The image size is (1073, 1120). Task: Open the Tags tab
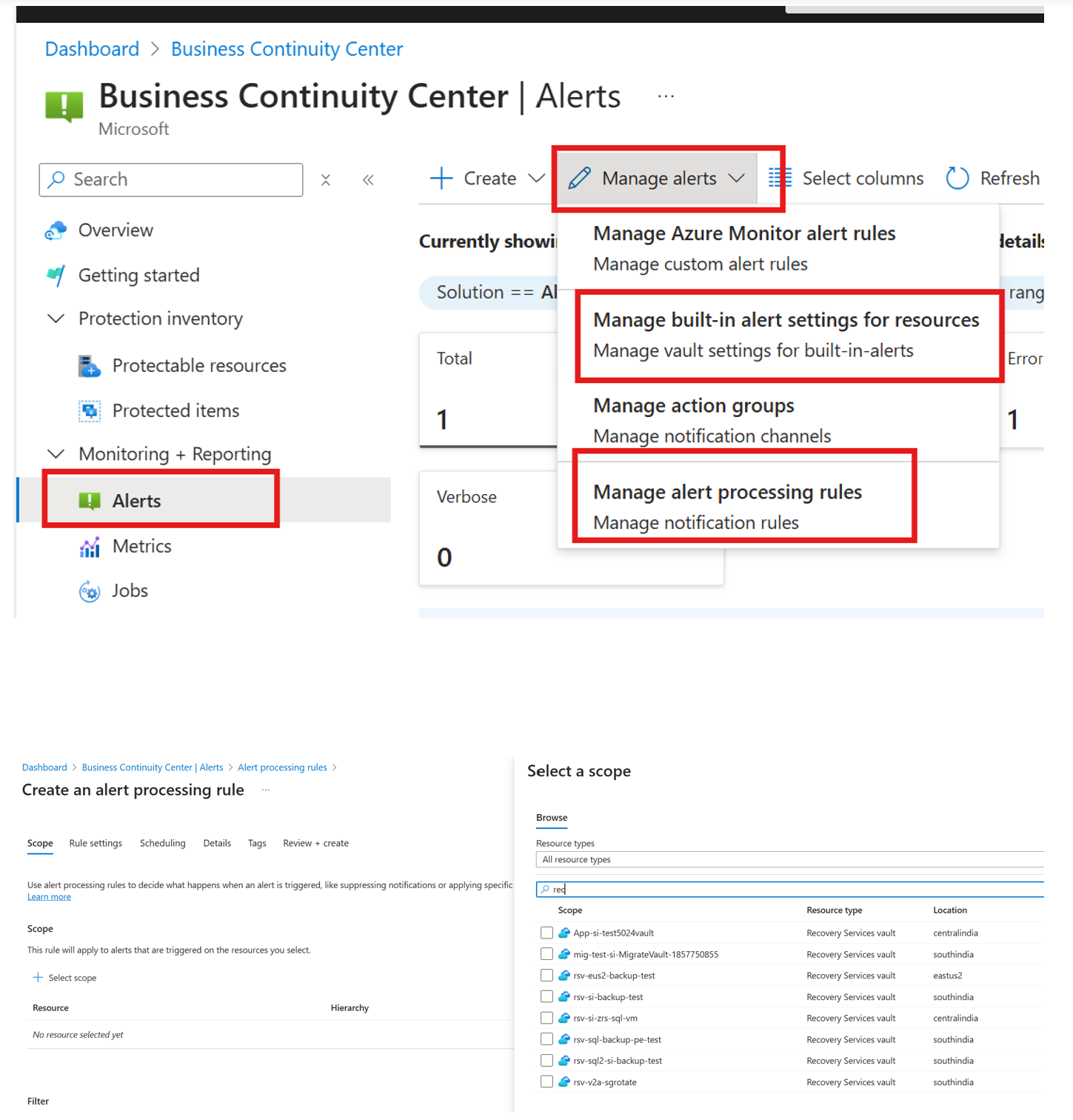click(257, 844)
